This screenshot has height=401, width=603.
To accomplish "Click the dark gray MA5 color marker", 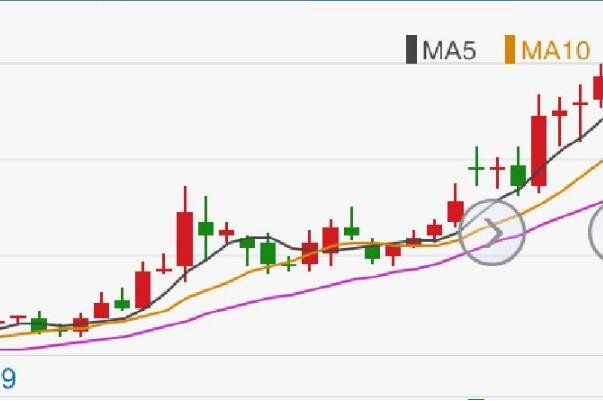I will 411,50.
